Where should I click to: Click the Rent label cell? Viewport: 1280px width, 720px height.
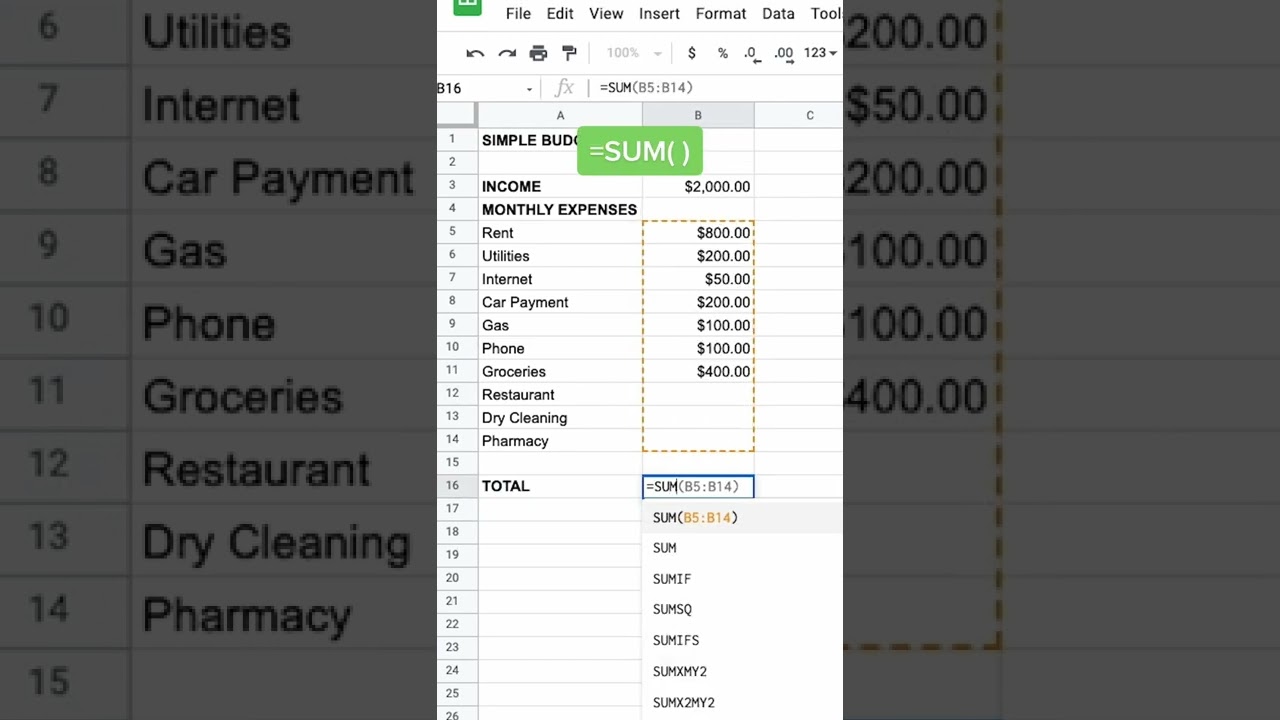(x=560, y=232)
